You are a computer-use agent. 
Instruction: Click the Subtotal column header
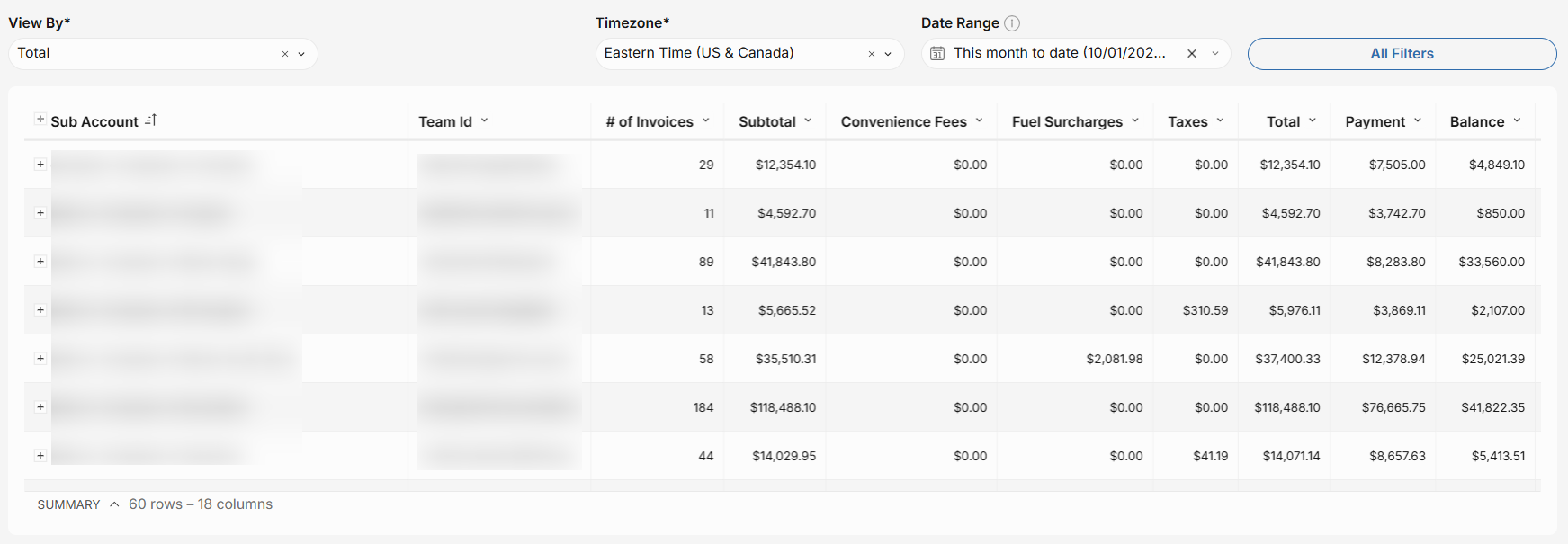(767, 122)
